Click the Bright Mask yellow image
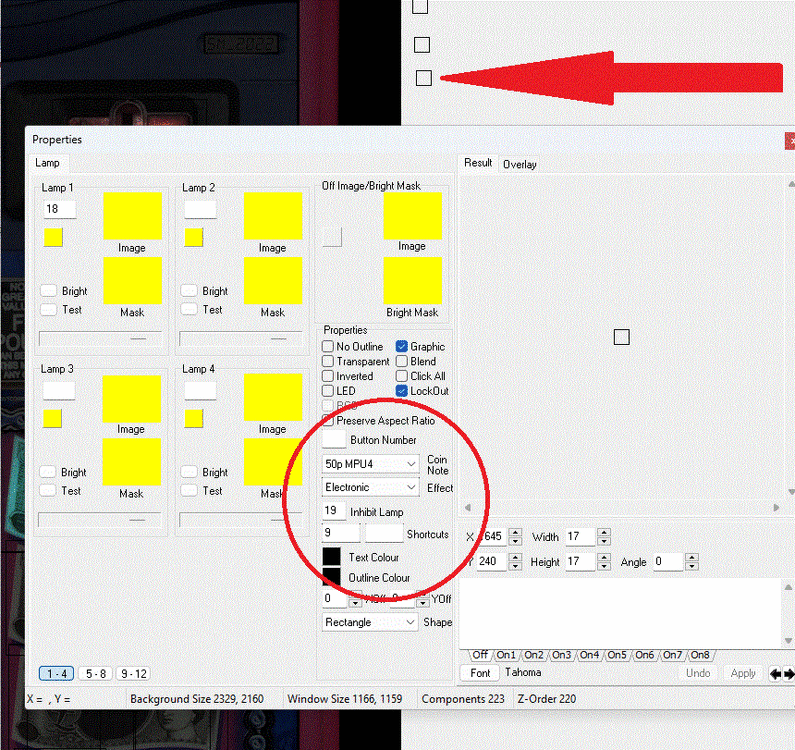 [412, 281]
